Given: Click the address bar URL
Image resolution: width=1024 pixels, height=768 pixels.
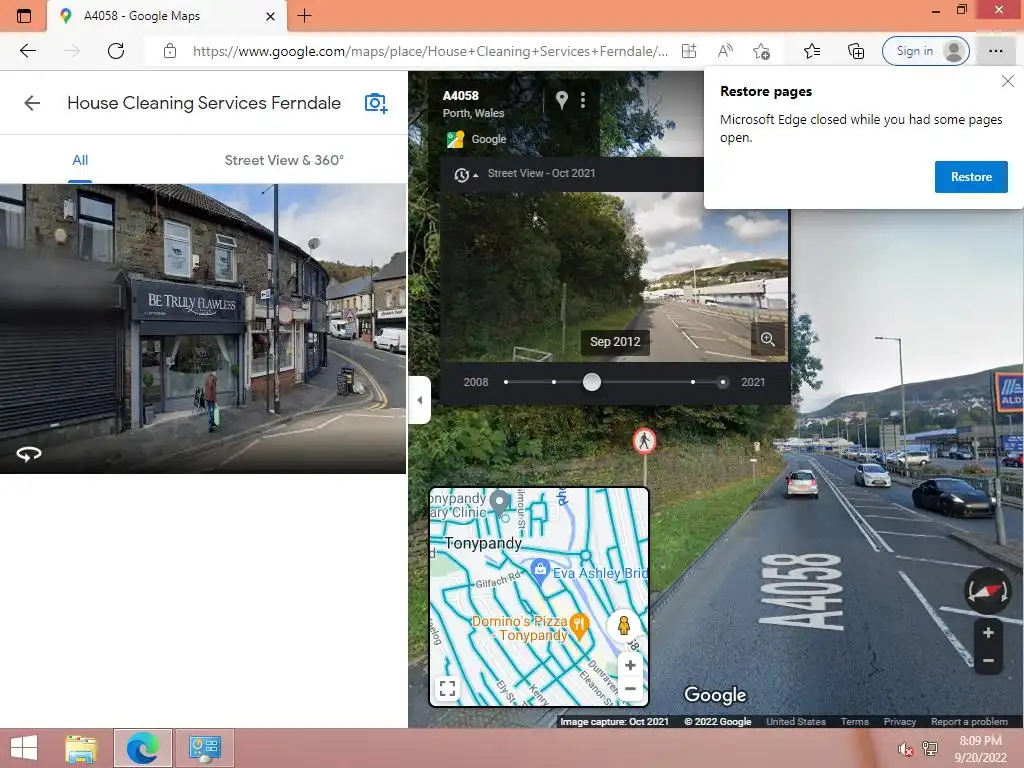Looking at the screenshot, I should tap(430, 52).
